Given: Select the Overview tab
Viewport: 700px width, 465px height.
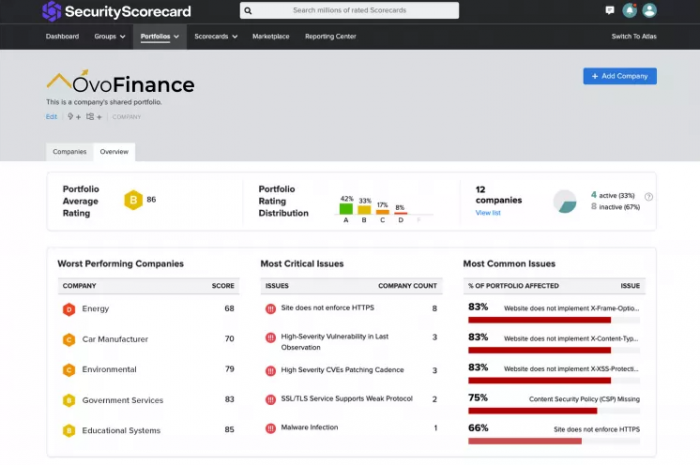Looking at the screenshot, I should click(114, 152).
